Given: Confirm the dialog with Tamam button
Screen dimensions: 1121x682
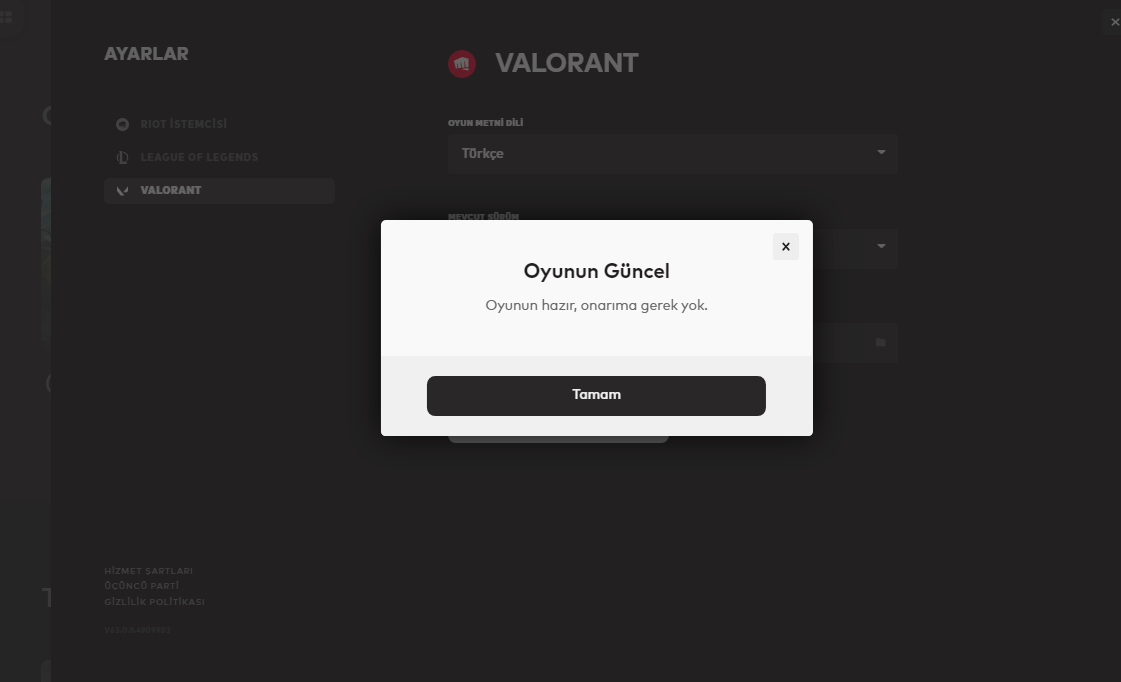Looking at the screenshot, I should click(x=596, y=395).
